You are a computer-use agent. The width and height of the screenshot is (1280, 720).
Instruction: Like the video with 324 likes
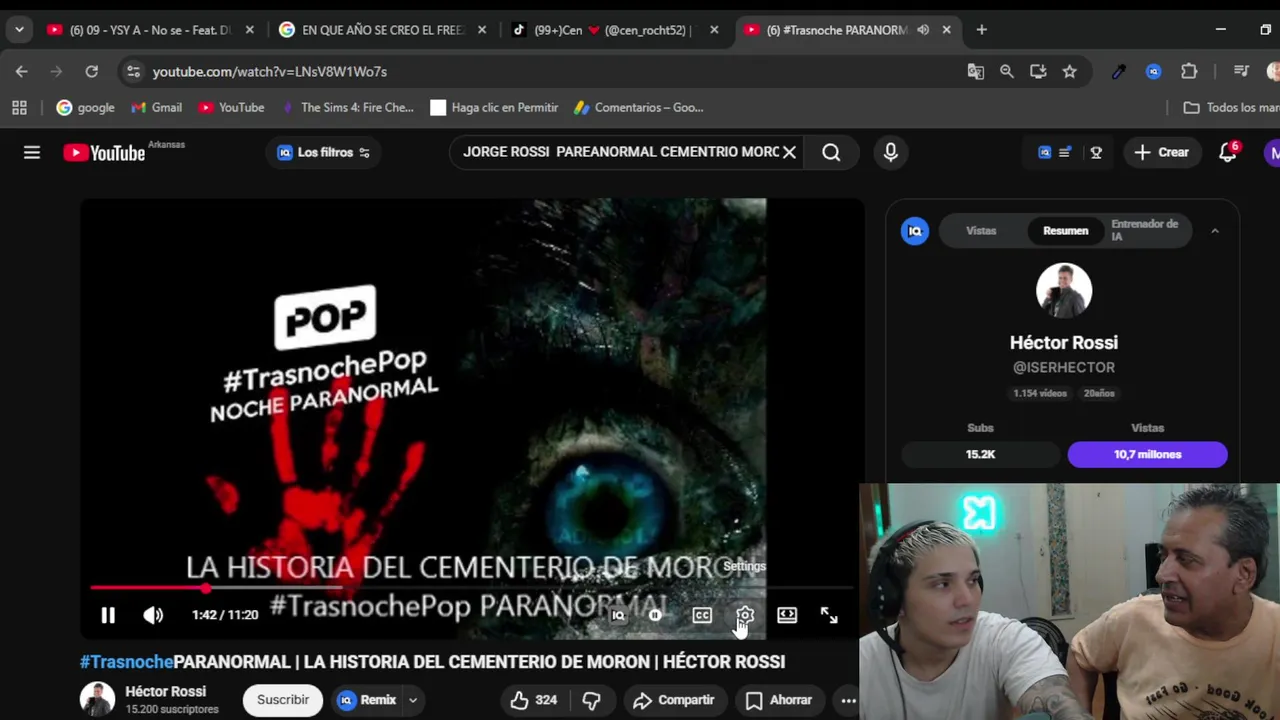pyautogui.click(x=534, y=700)
